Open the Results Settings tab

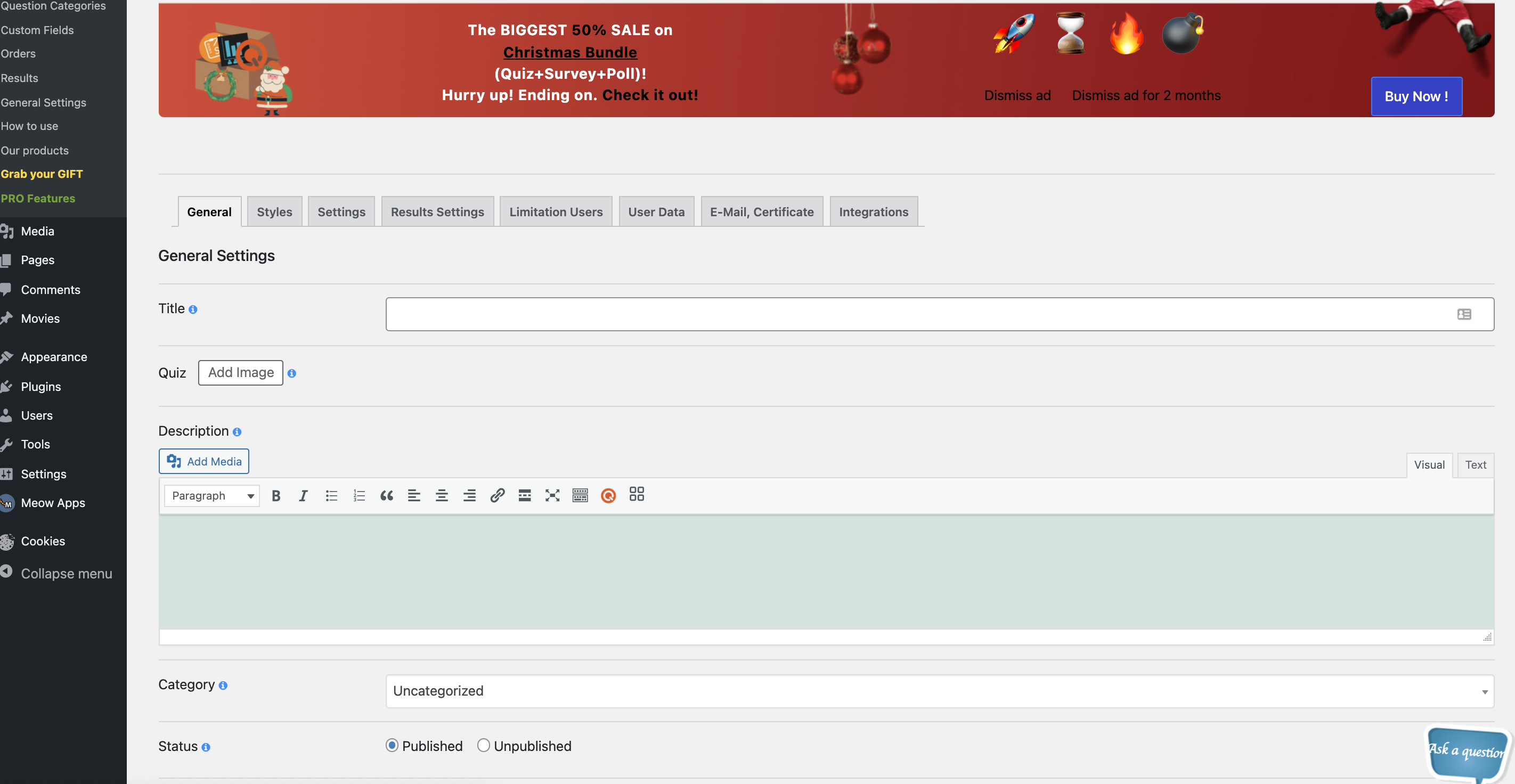coord(437,212)
